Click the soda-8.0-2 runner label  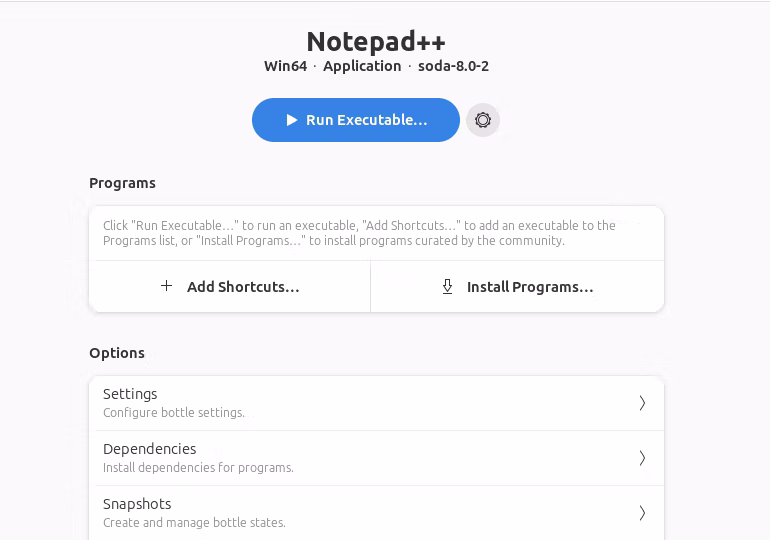coord(453,66)
